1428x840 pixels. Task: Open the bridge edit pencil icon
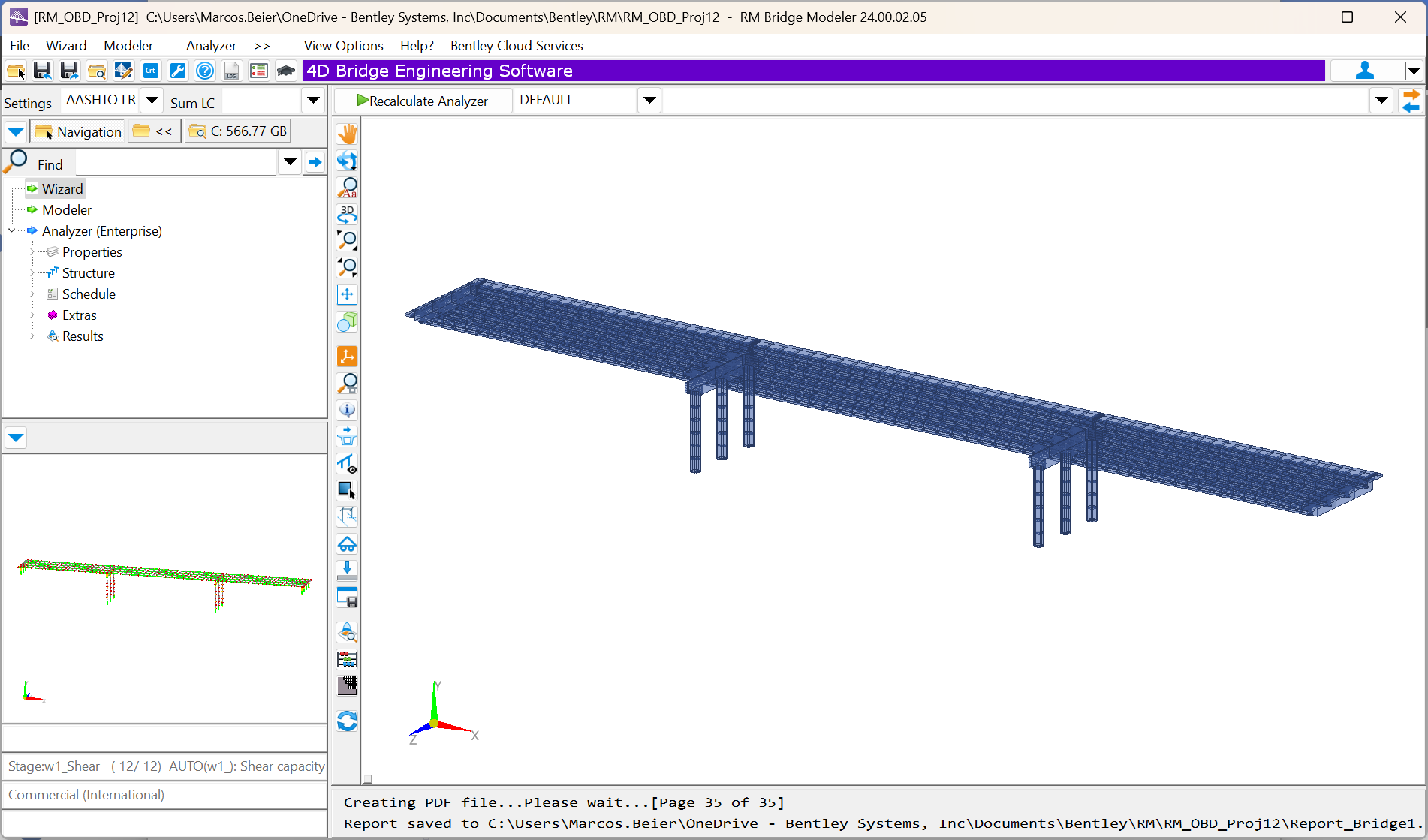124,71
